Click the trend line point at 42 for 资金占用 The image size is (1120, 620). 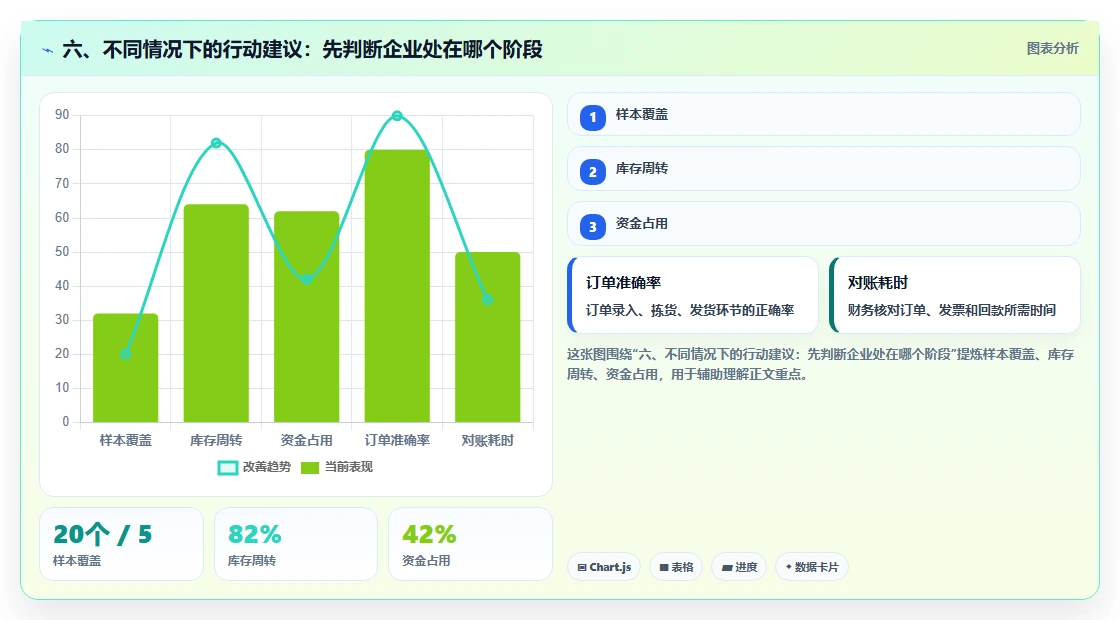[x=306, y=279]
